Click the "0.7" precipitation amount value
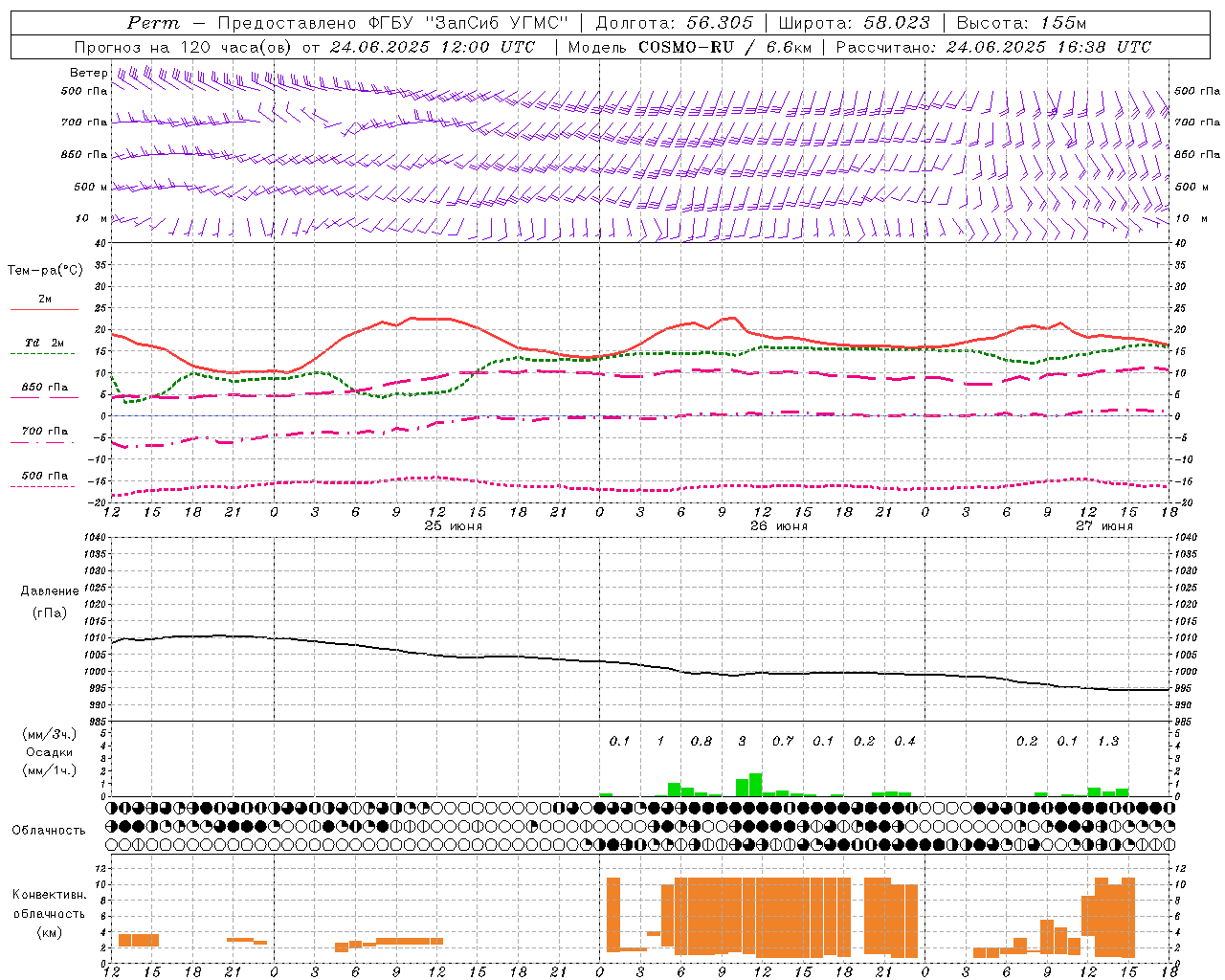 point(783,741)
